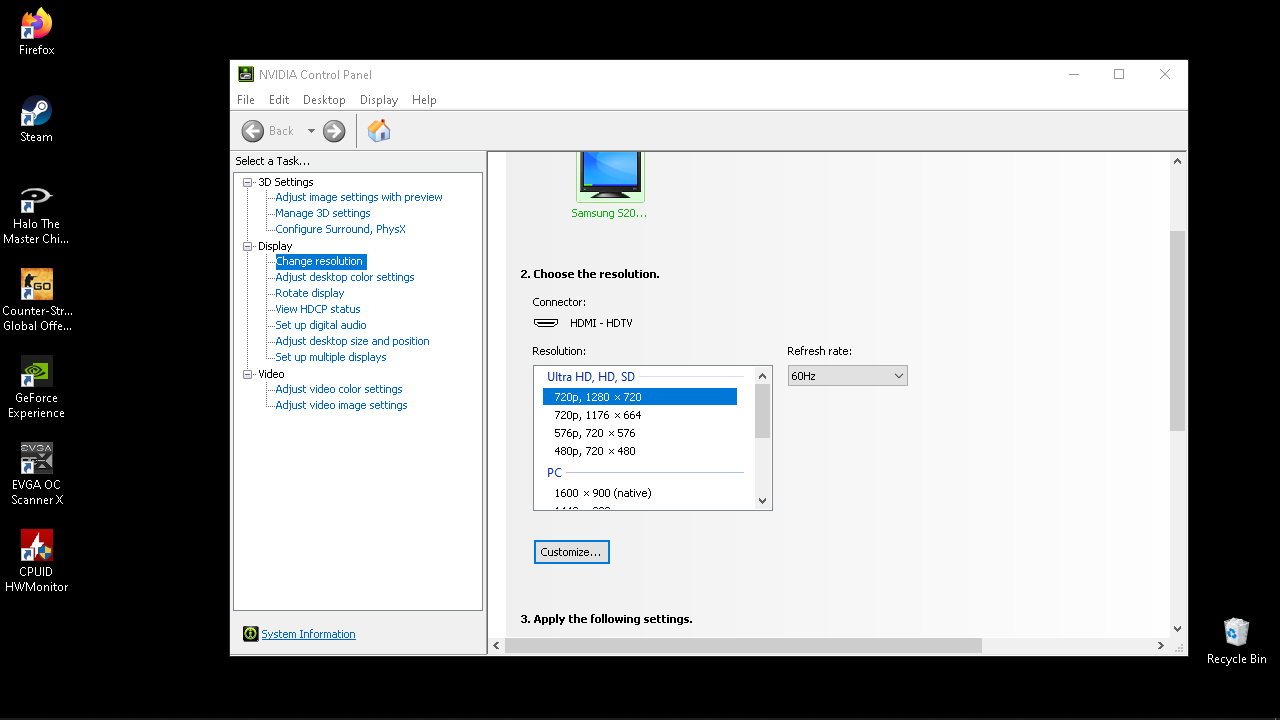Select 720p, 1176 × 664 resolution
The width and height of the screenshot is (1280, 720).
click(x=640, y=415)
